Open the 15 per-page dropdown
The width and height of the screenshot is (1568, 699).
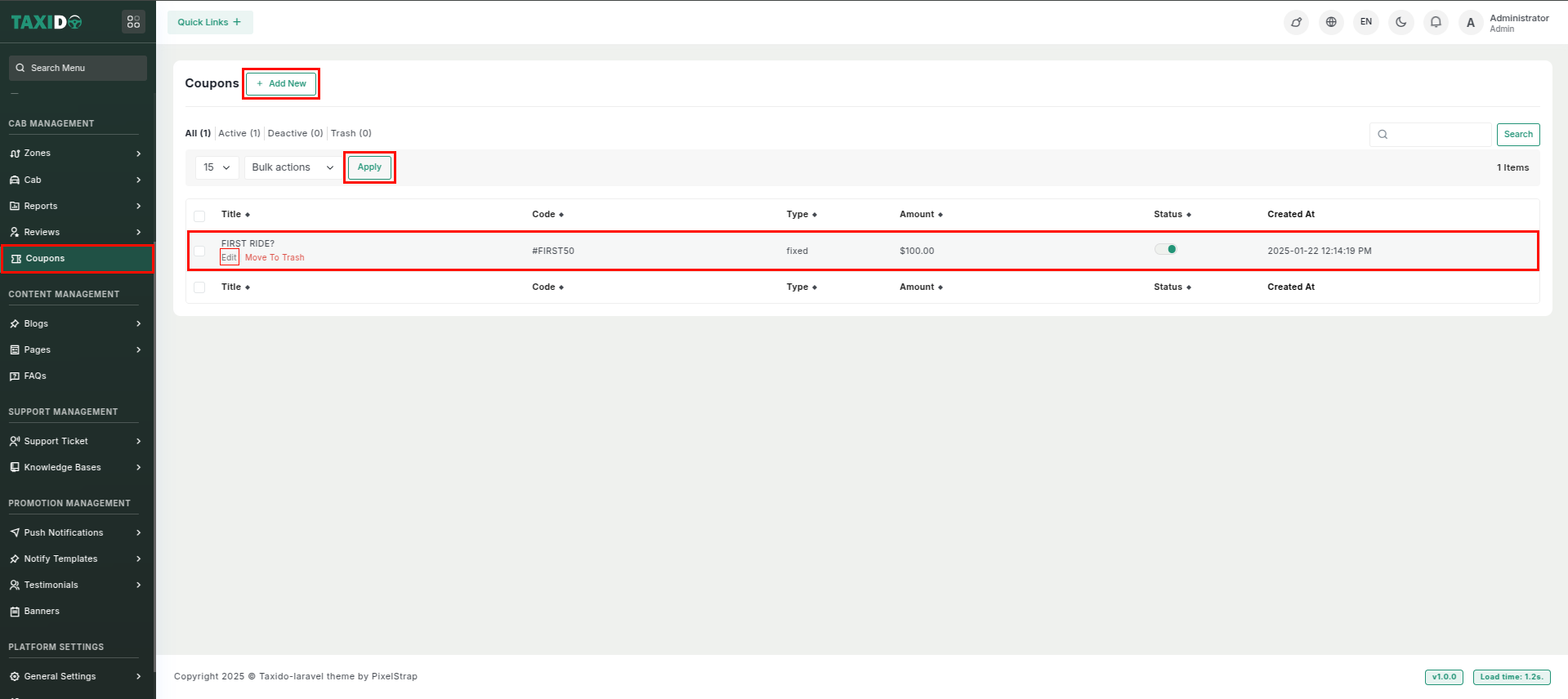(217, 167)
